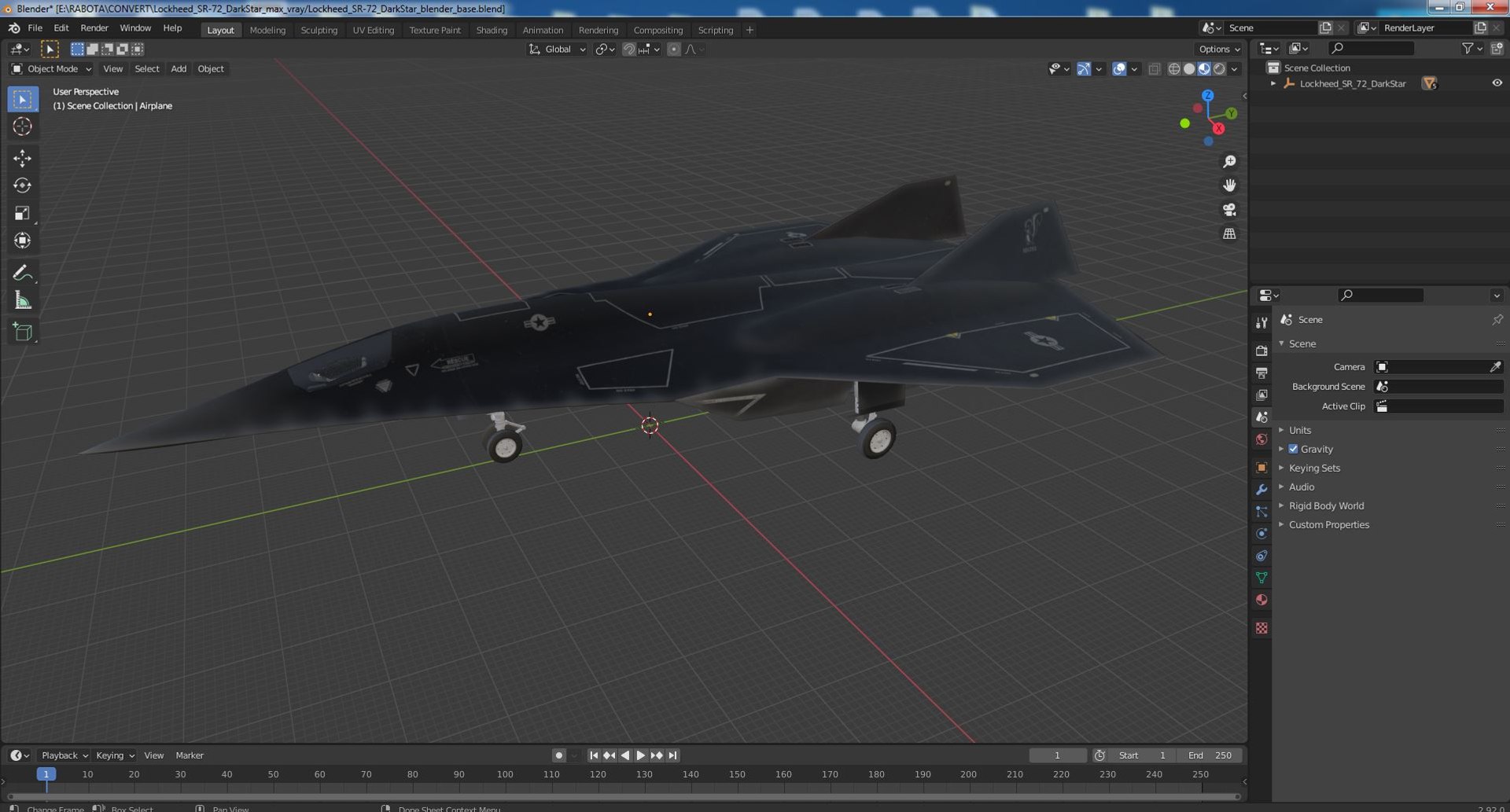Open the Playback popover in the timeline
The width and height of the screenshot is (1510, 812).
(64, 755)
